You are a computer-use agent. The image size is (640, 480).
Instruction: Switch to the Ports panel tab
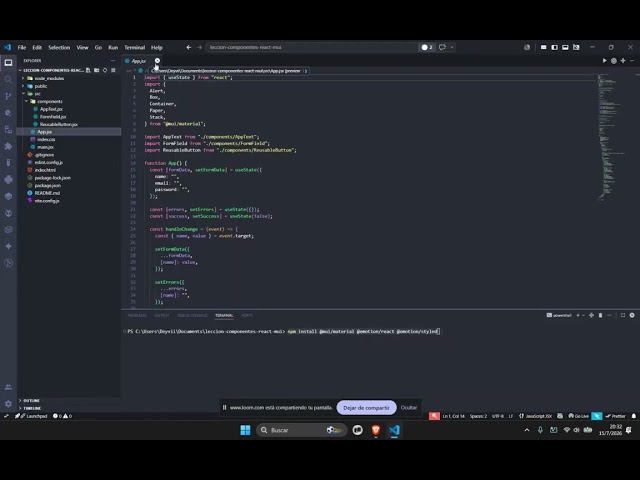[x=247, y=316]
